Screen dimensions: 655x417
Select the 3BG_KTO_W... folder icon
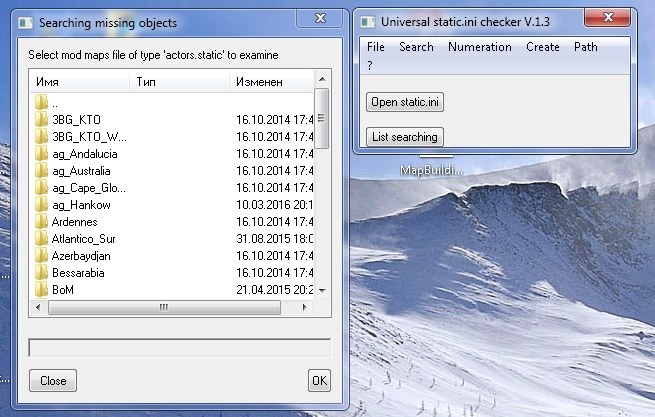[41, 137]
